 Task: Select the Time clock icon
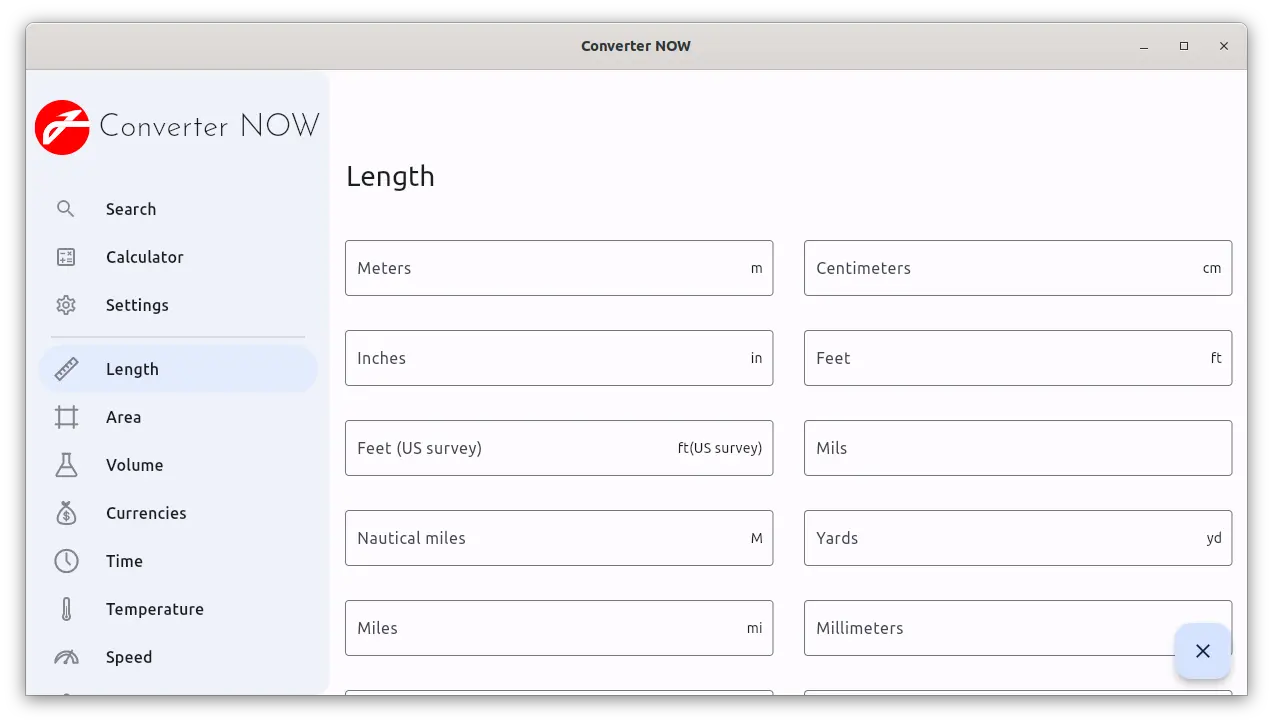pyautogui.click(x=66, y=561)
